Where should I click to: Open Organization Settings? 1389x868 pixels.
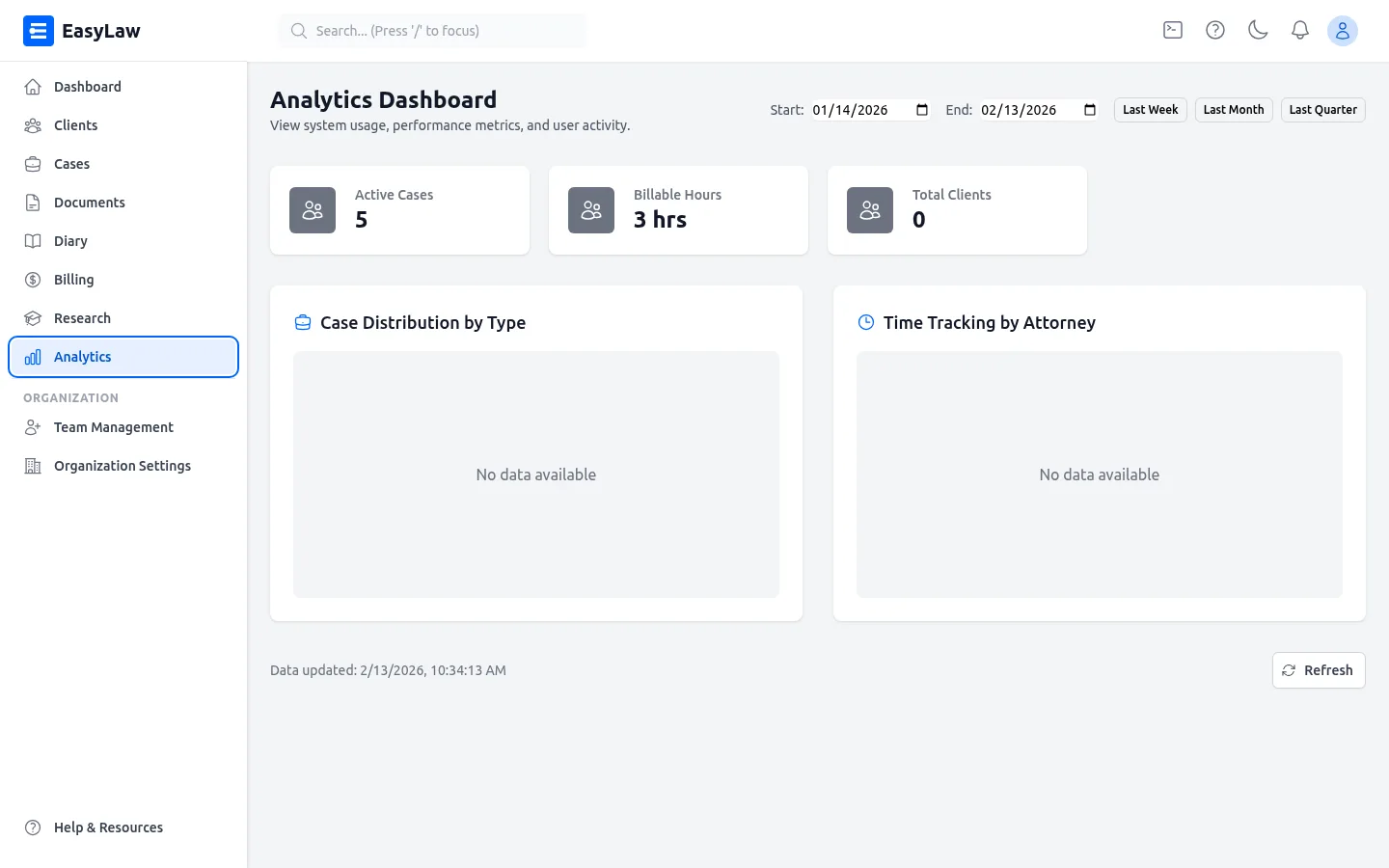123,466
